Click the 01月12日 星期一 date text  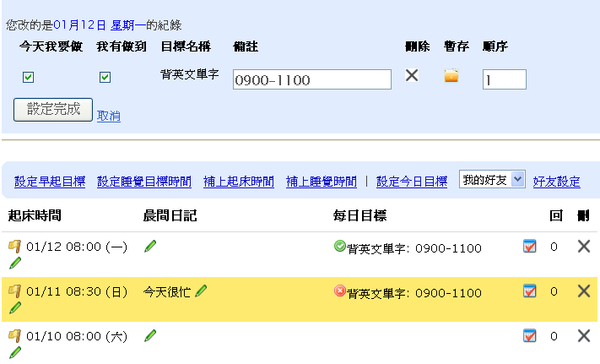click(x=99, y=25)
